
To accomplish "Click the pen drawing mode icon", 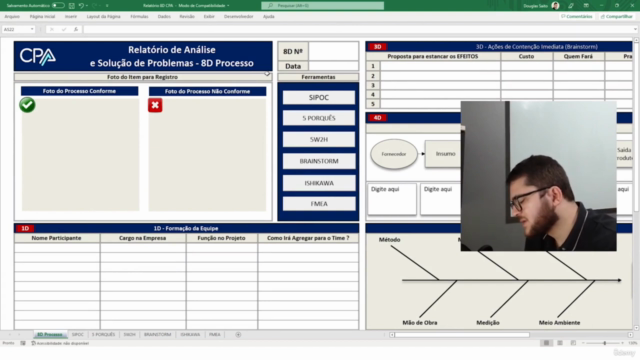I will [571, 6].
